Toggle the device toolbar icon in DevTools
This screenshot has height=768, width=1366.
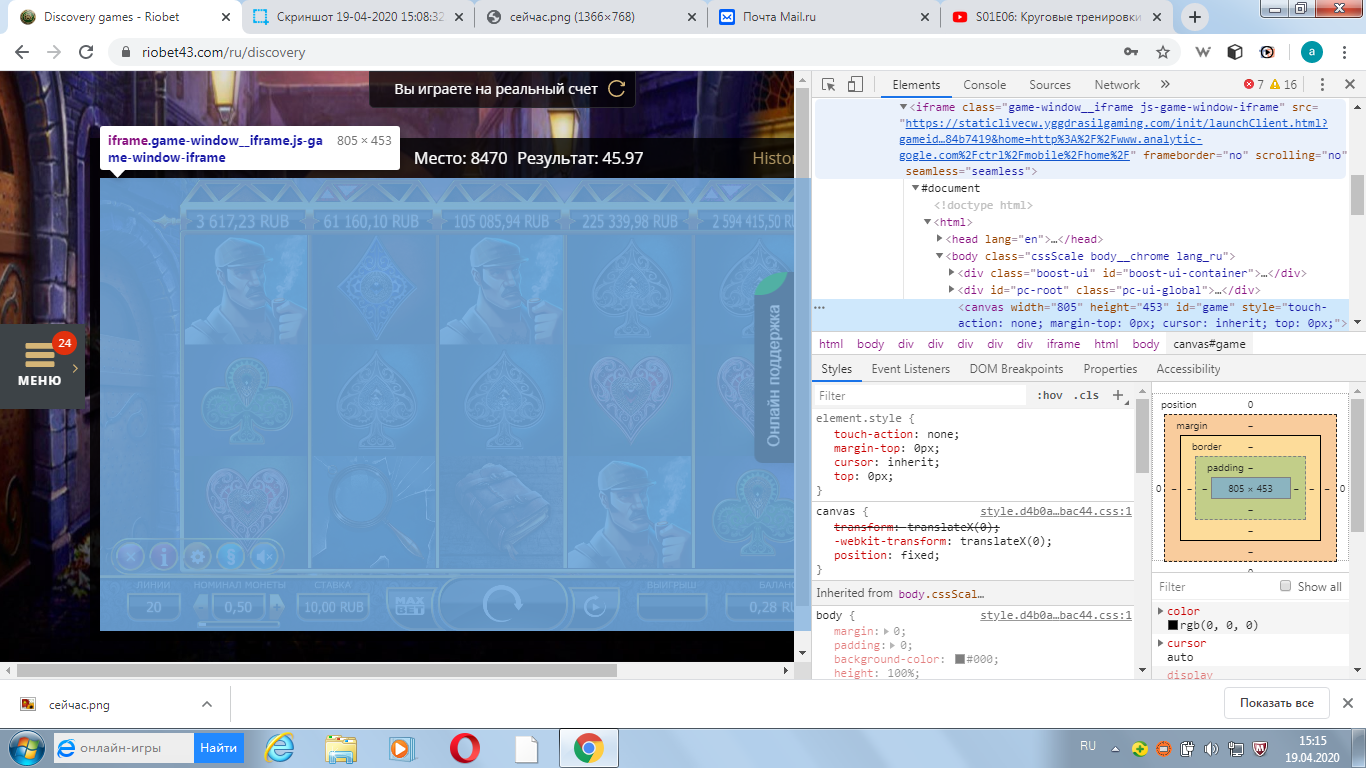click(x=855, y=85)
